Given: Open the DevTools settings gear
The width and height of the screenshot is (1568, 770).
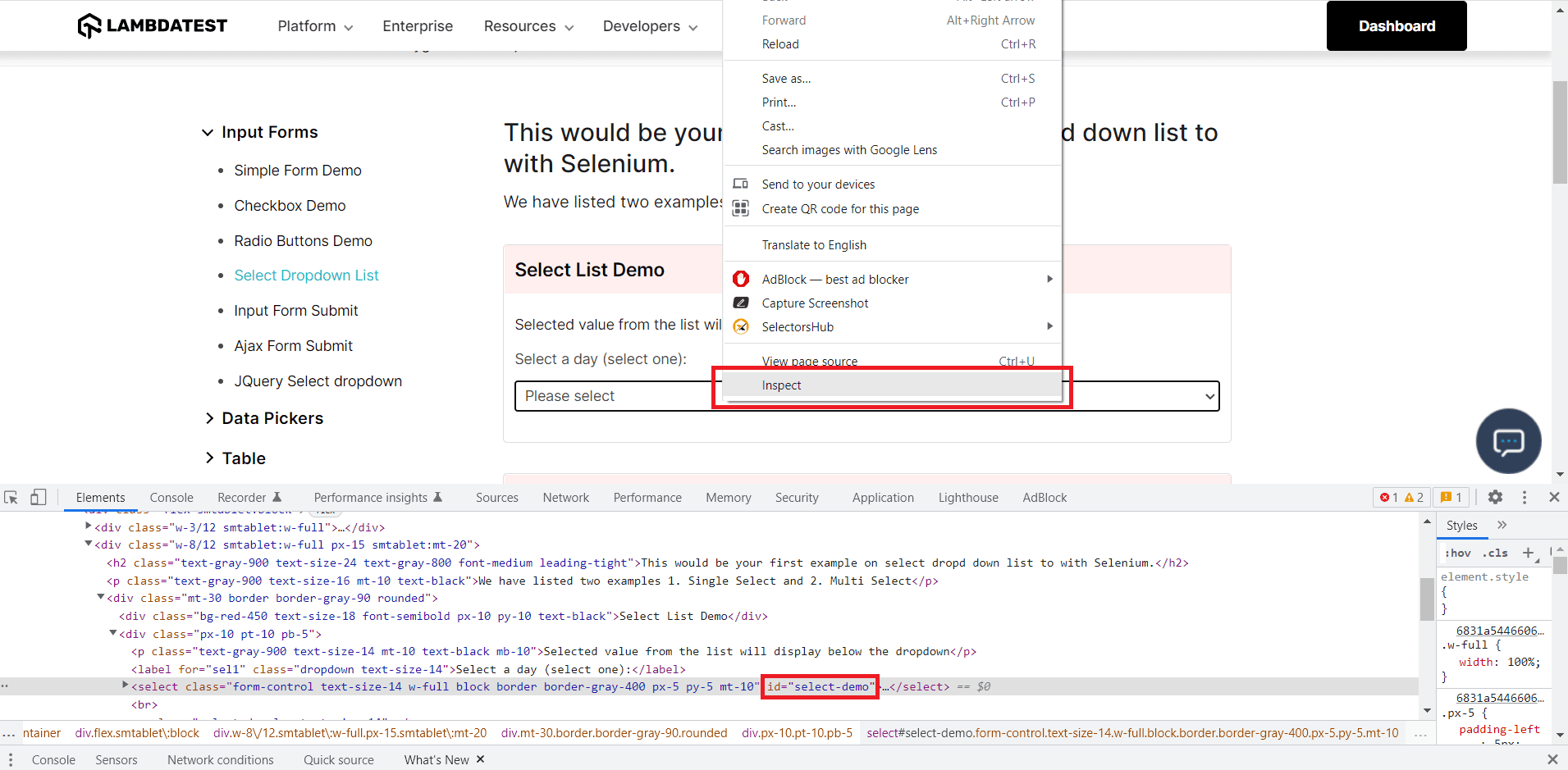Looking at the screenshot, I should click(1495, 497).
